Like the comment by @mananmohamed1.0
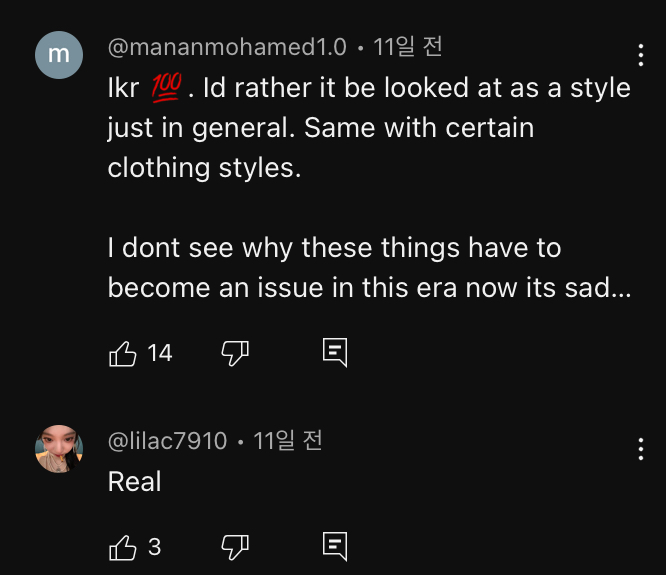The width and height of the screenshot is (666, 575). pyautogui.click(x=122, y=353)
